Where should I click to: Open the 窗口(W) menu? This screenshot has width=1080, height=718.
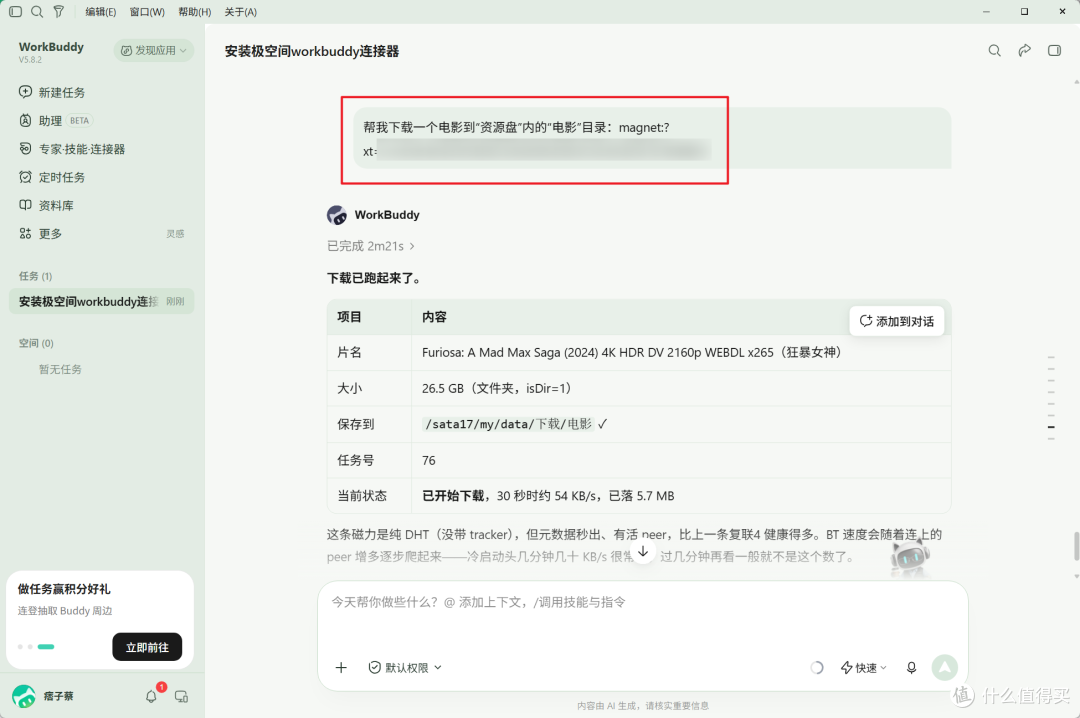(147, 12)
